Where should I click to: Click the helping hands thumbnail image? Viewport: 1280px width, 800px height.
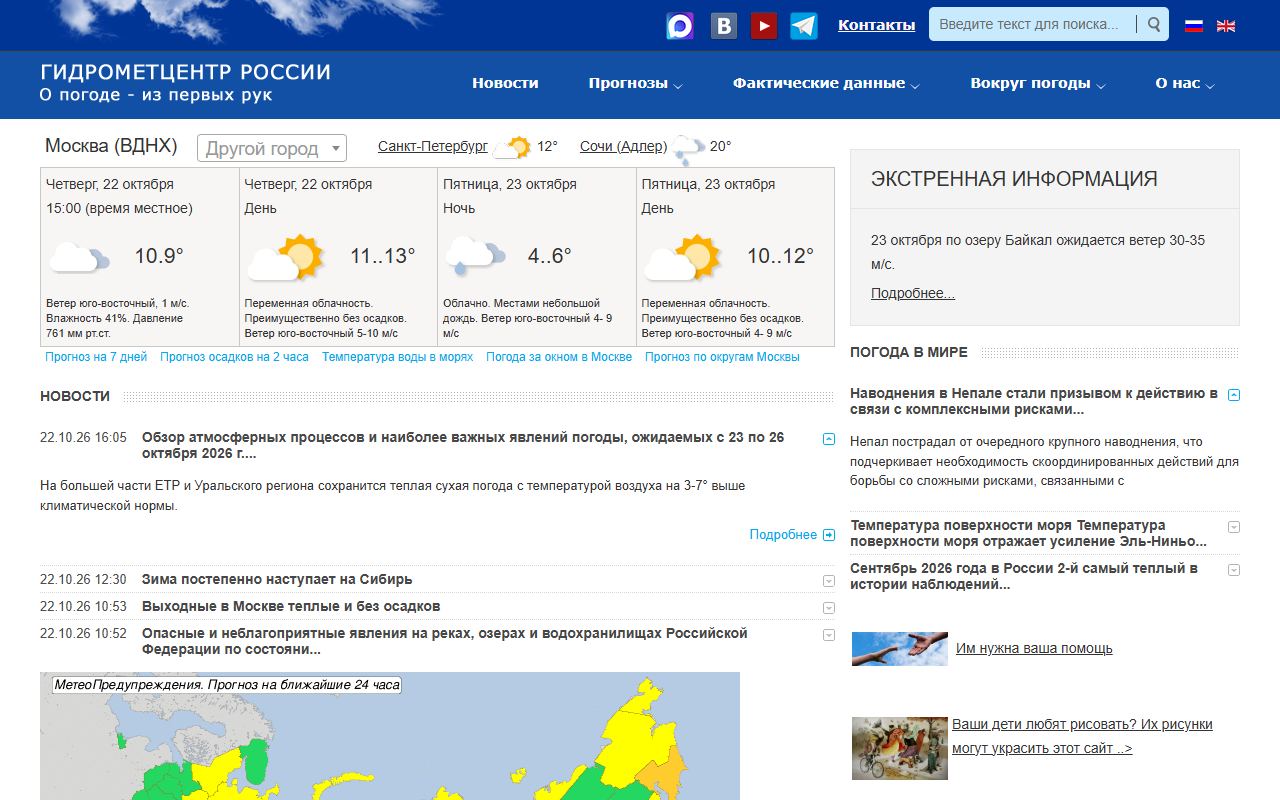(x=900, y=649)
